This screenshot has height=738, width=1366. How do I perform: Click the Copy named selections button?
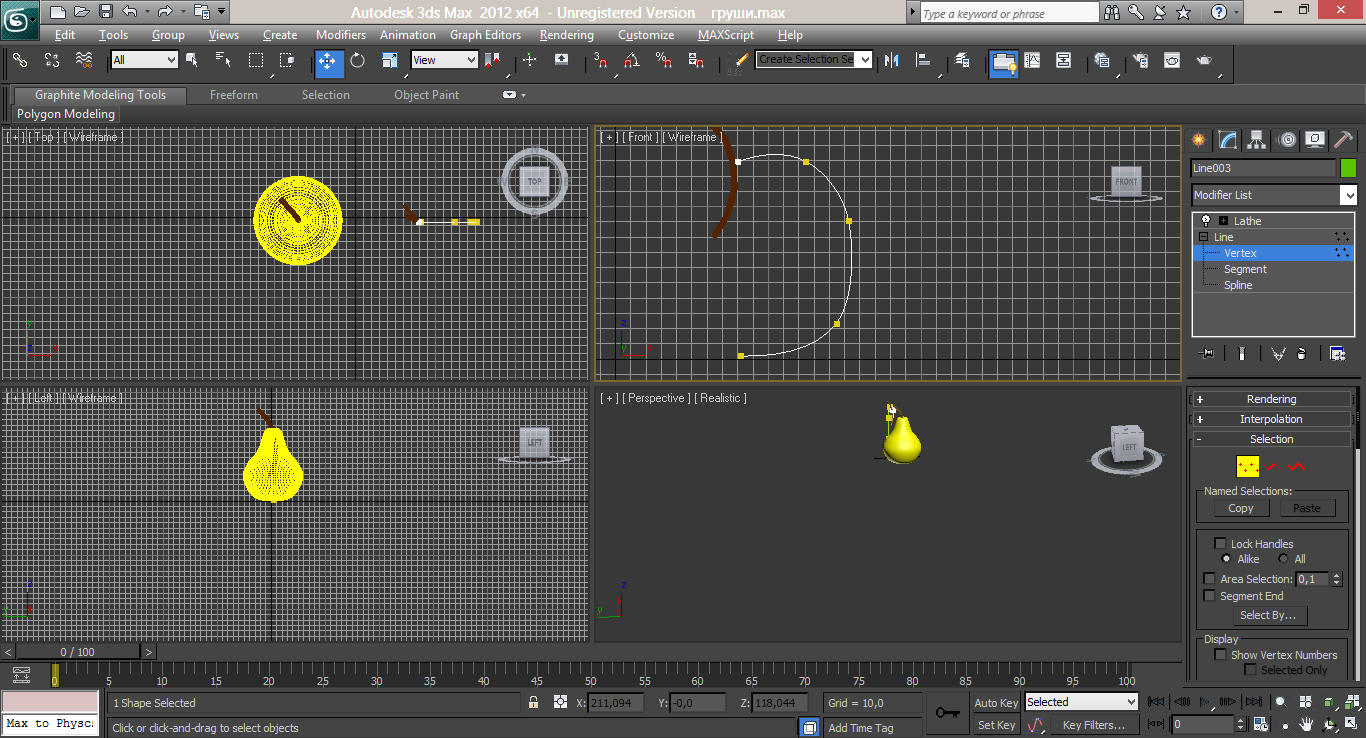click(1240, 508)
